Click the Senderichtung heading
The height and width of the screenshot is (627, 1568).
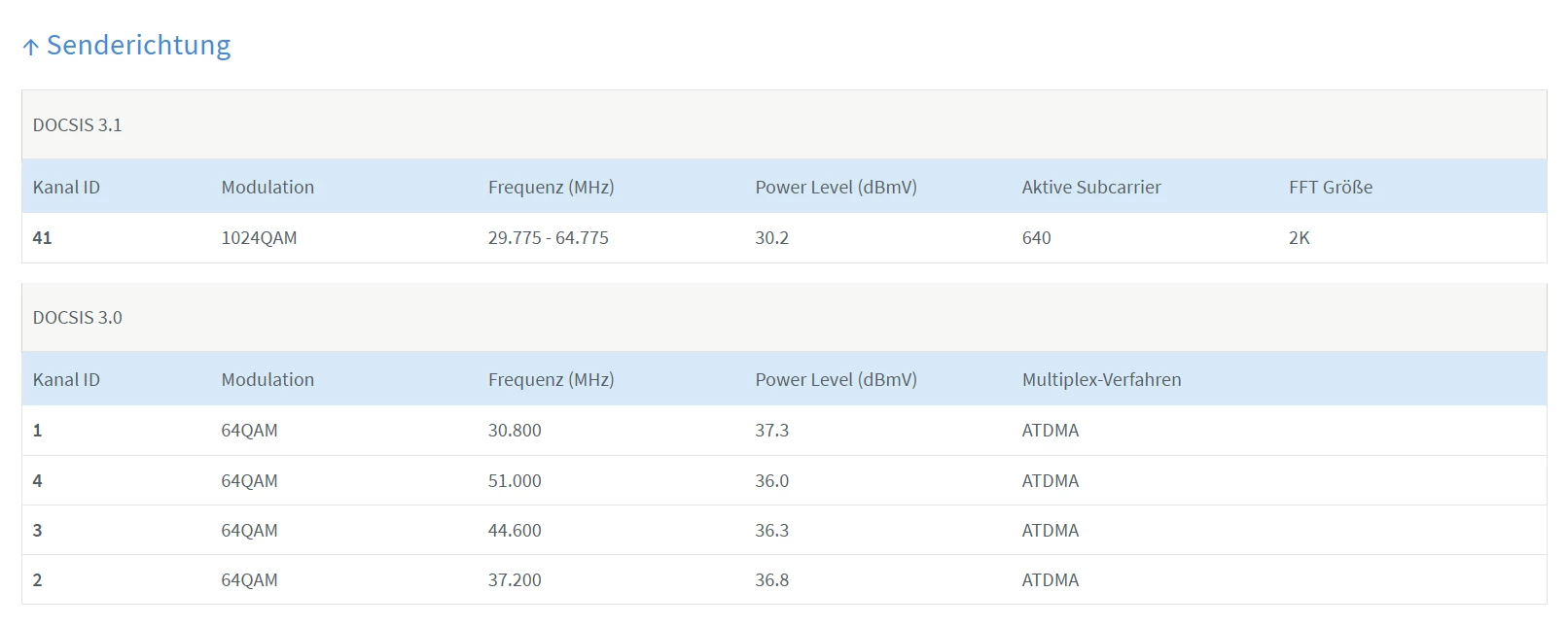click(x=138, y=46)
